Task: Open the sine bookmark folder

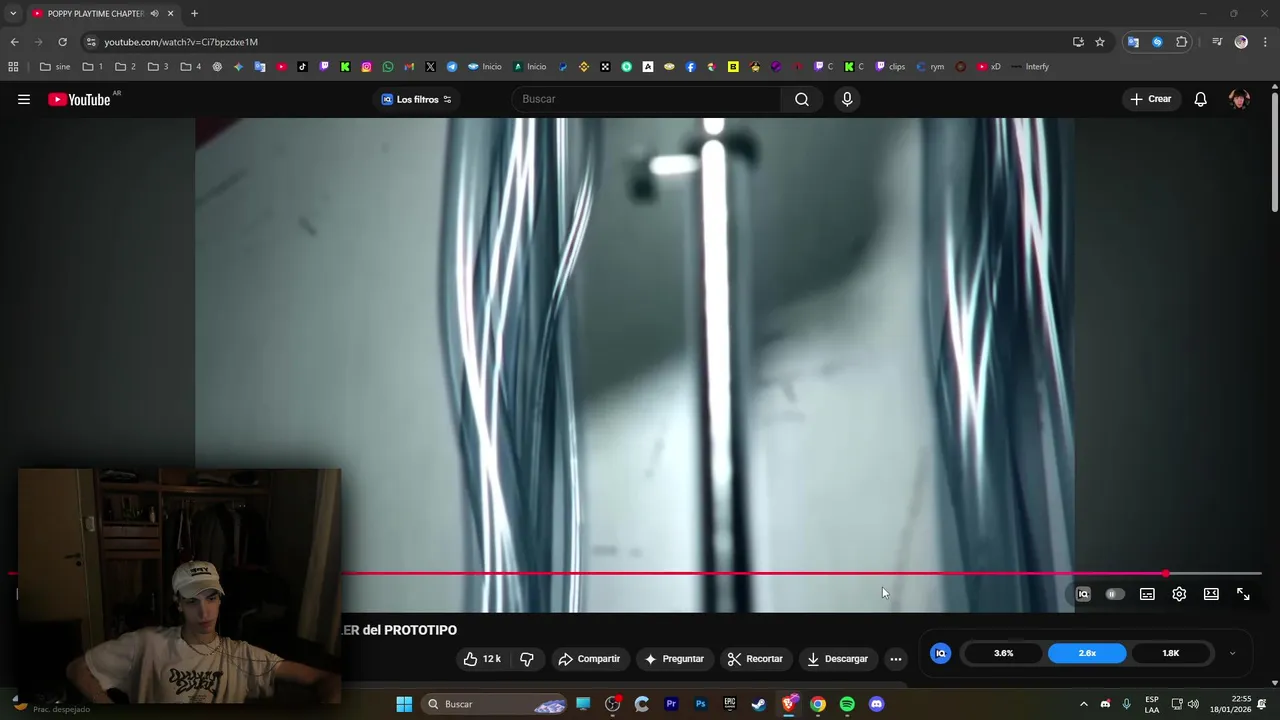Action: coord(55,67)
